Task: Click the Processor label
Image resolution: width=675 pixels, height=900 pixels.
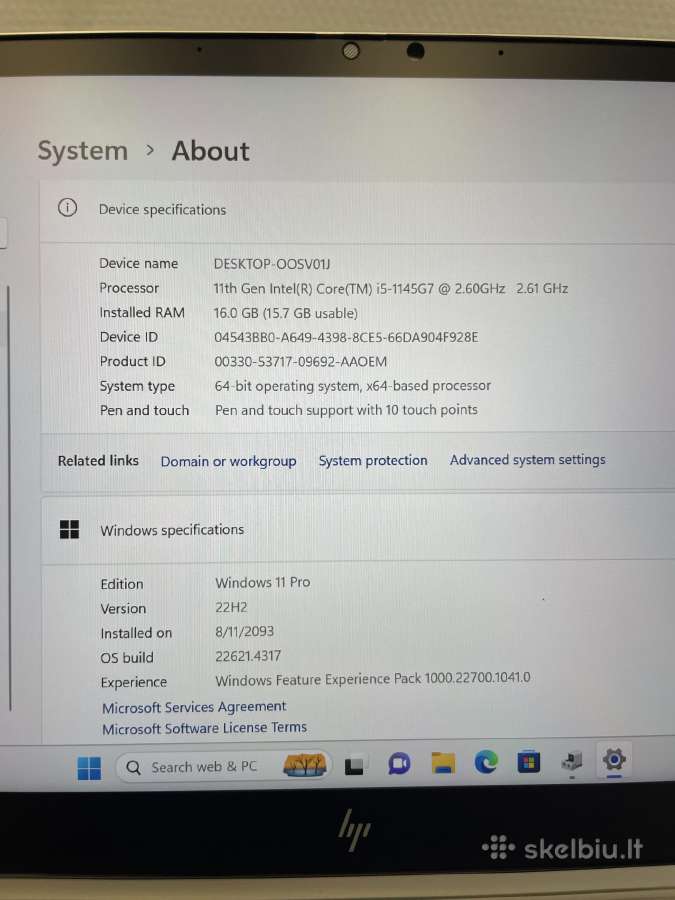Action: tap(129, 288)
